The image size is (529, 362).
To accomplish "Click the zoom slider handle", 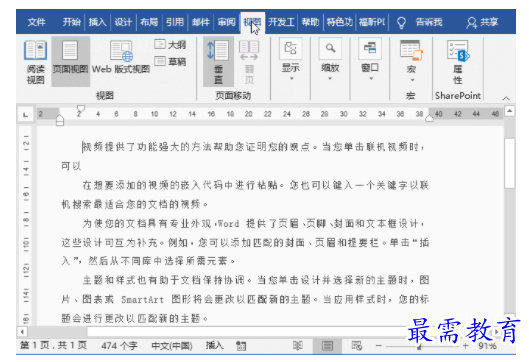I will 419,346.
